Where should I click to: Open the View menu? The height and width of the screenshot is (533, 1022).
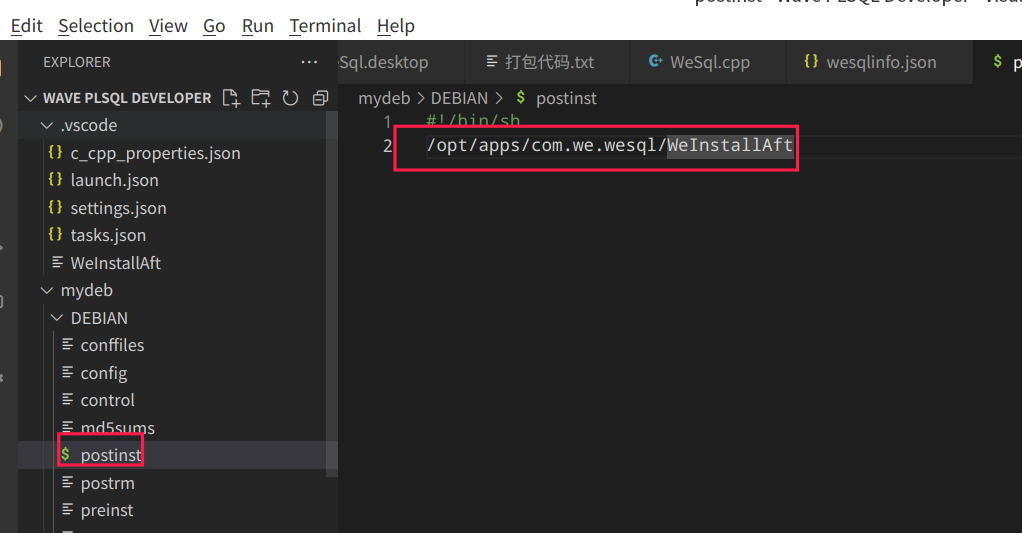click(x=168, y=26)
